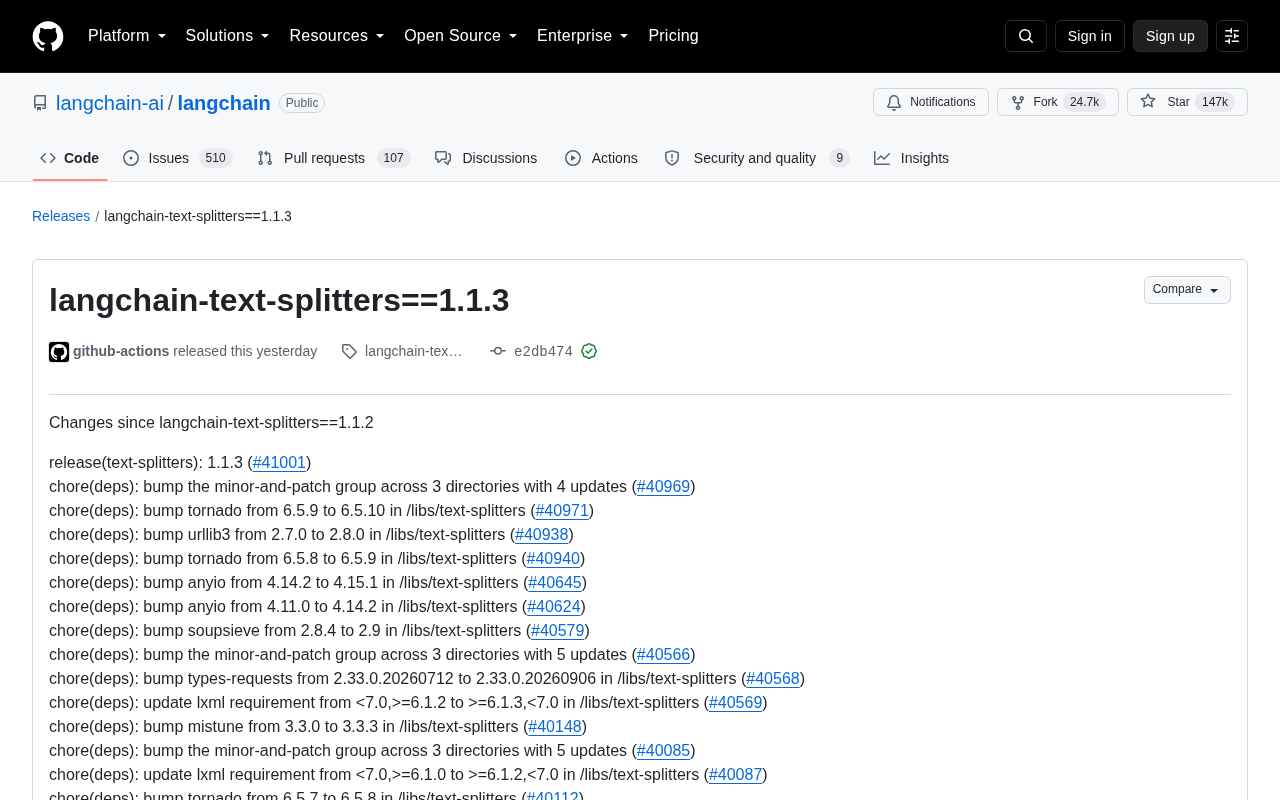Open the langchain-tex… tag link

click(414, 351)
